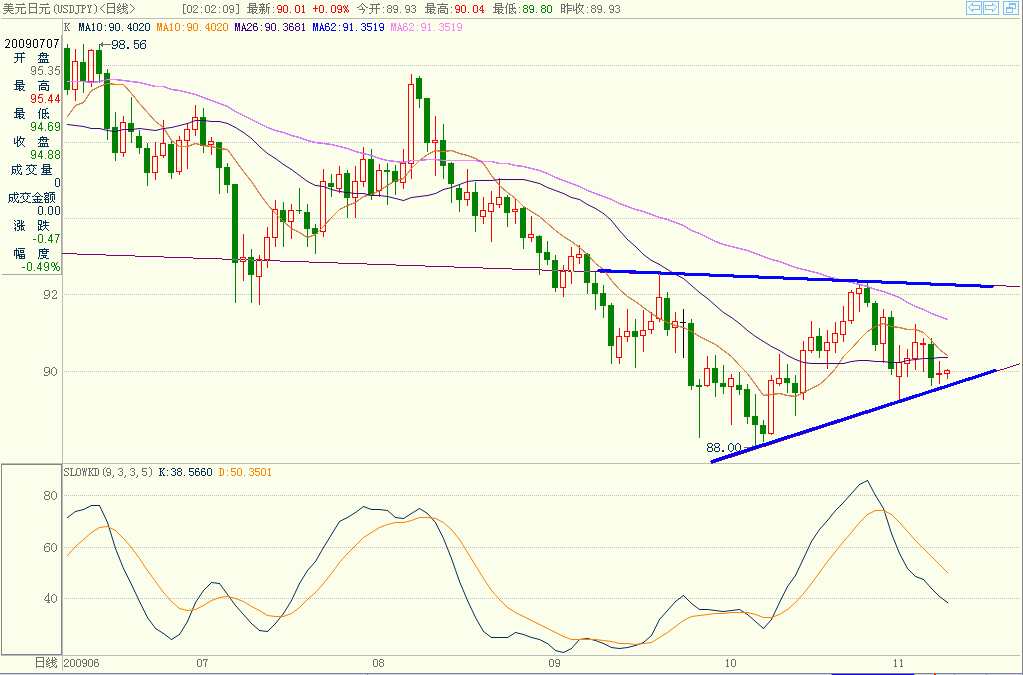Click the 90 price axis label

pos(50,372)
